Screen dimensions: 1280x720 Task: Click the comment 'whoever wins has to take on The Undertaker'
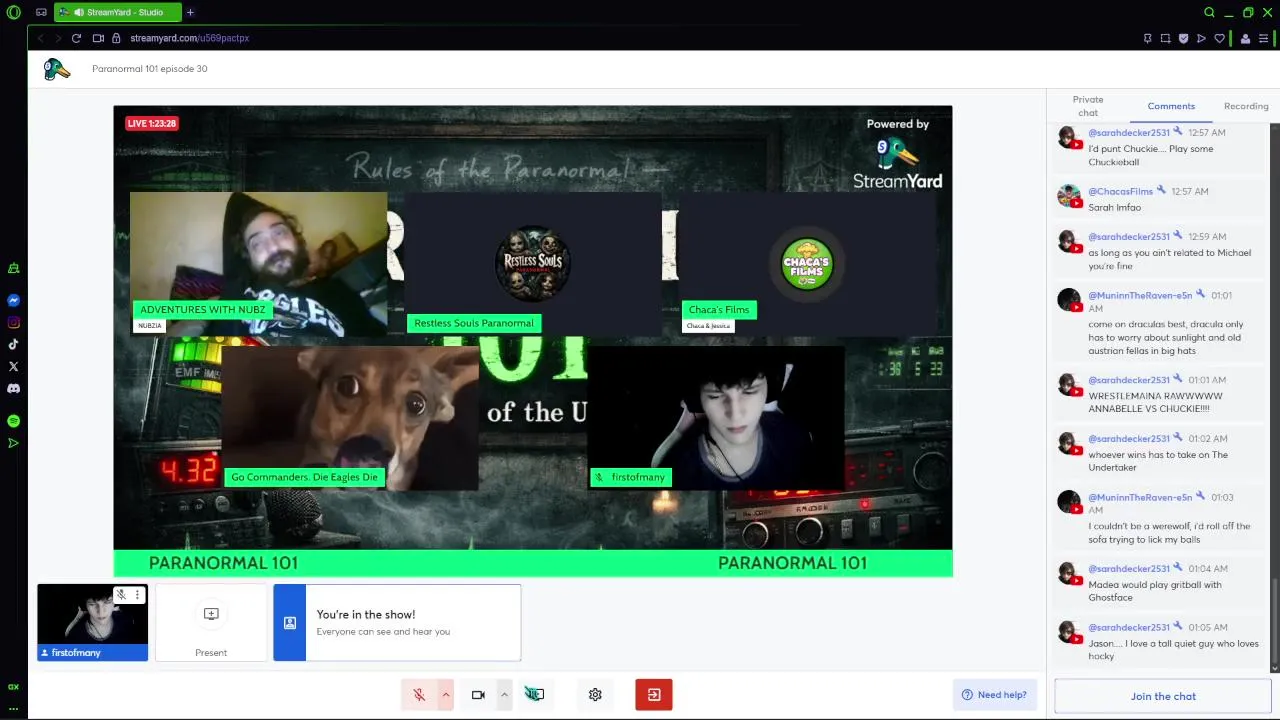1157,461
